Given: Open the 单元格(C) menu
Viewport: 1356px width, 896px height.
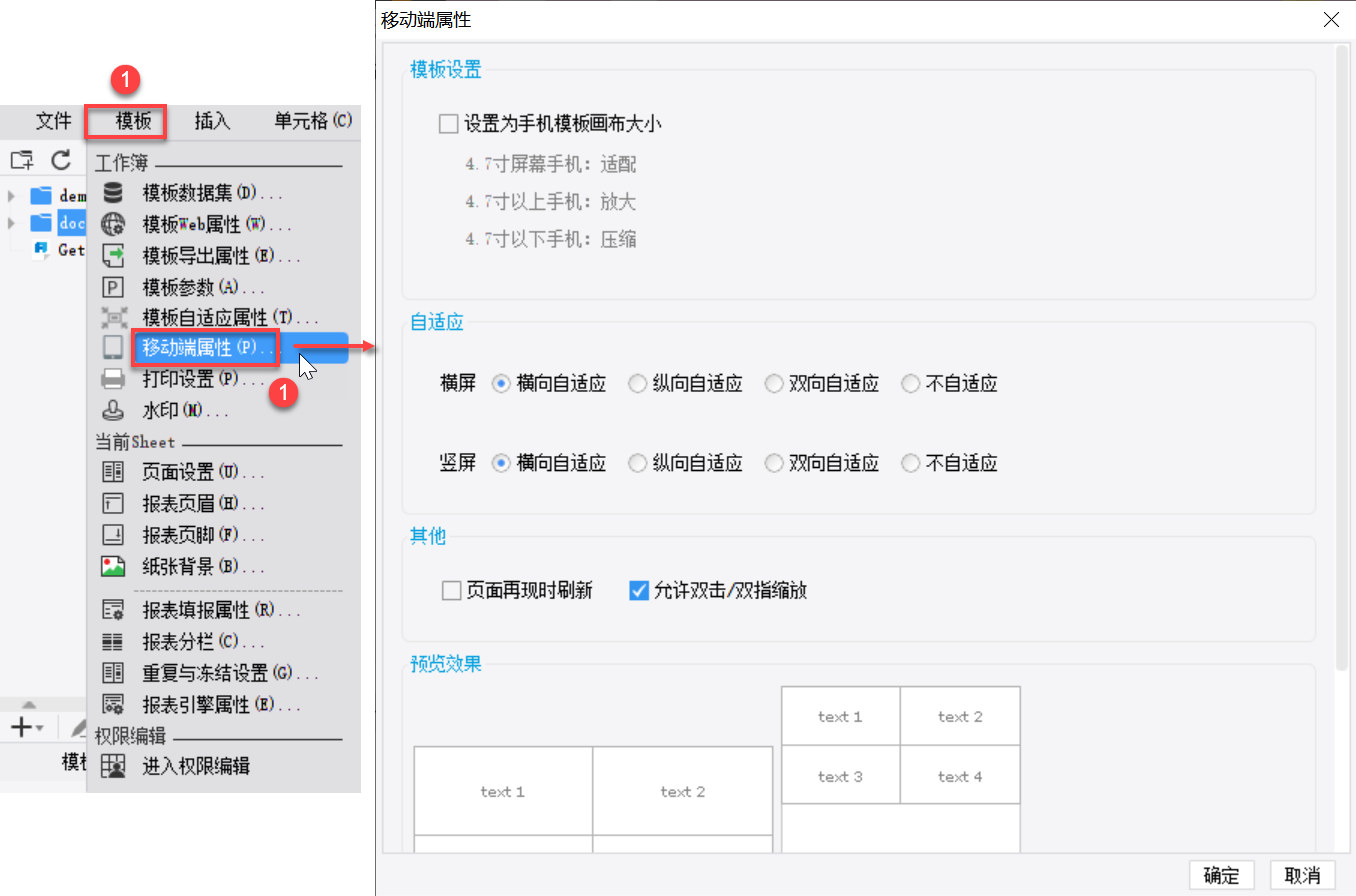Looking at the screenshot, I should click(313, 121).
